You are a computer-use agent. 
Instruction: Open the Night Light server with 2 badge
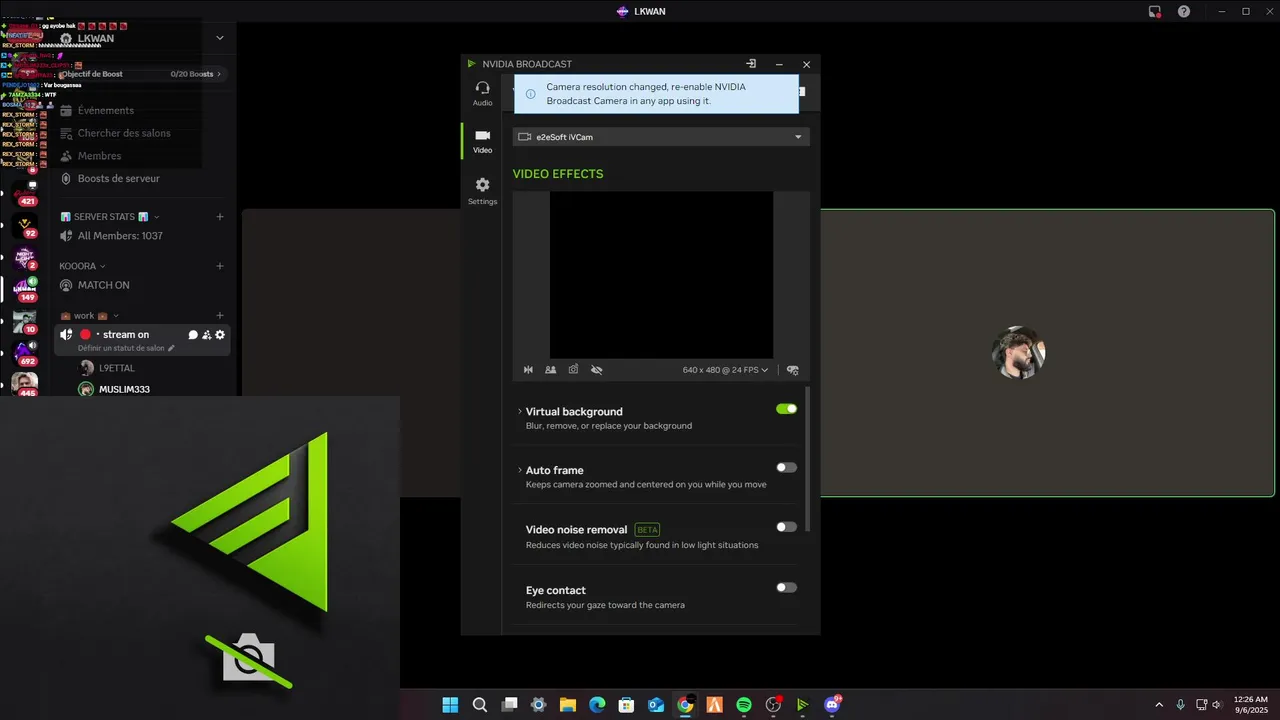[x=25, y=258]
